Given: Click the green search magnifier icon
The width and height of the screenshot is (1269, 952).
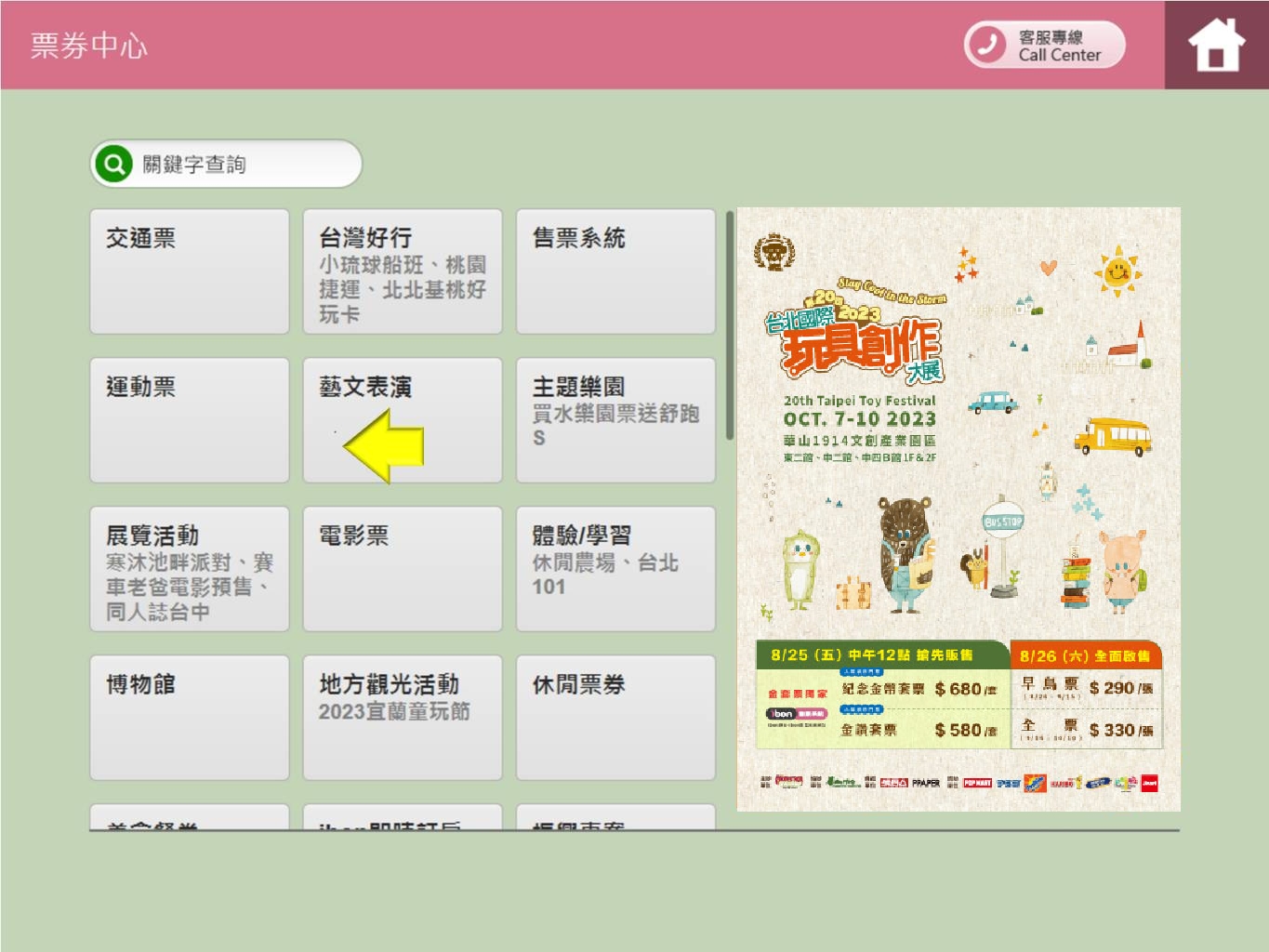Looking at the screenshot, I should click(114, 165).
